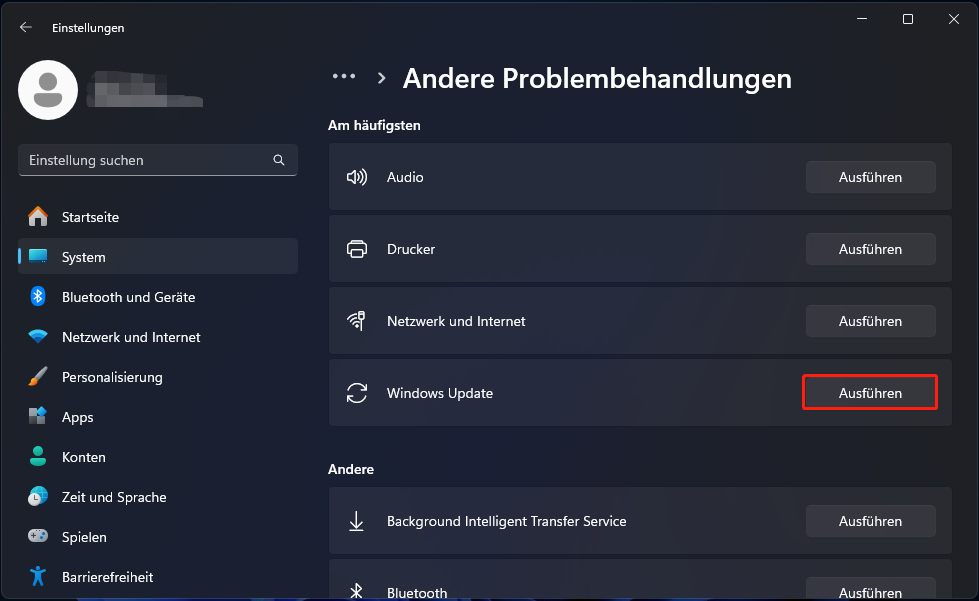Image resolution: width=979 pixels, height=601 pixels.
Task: Click the Personalisierung brush icon
Action: pyautogui.click(x=38, y=377)
